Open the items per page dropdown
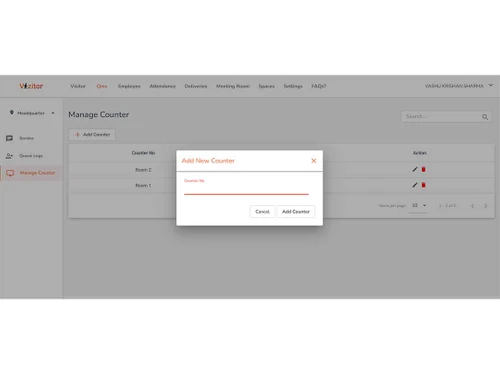 (x=419, y=205)
